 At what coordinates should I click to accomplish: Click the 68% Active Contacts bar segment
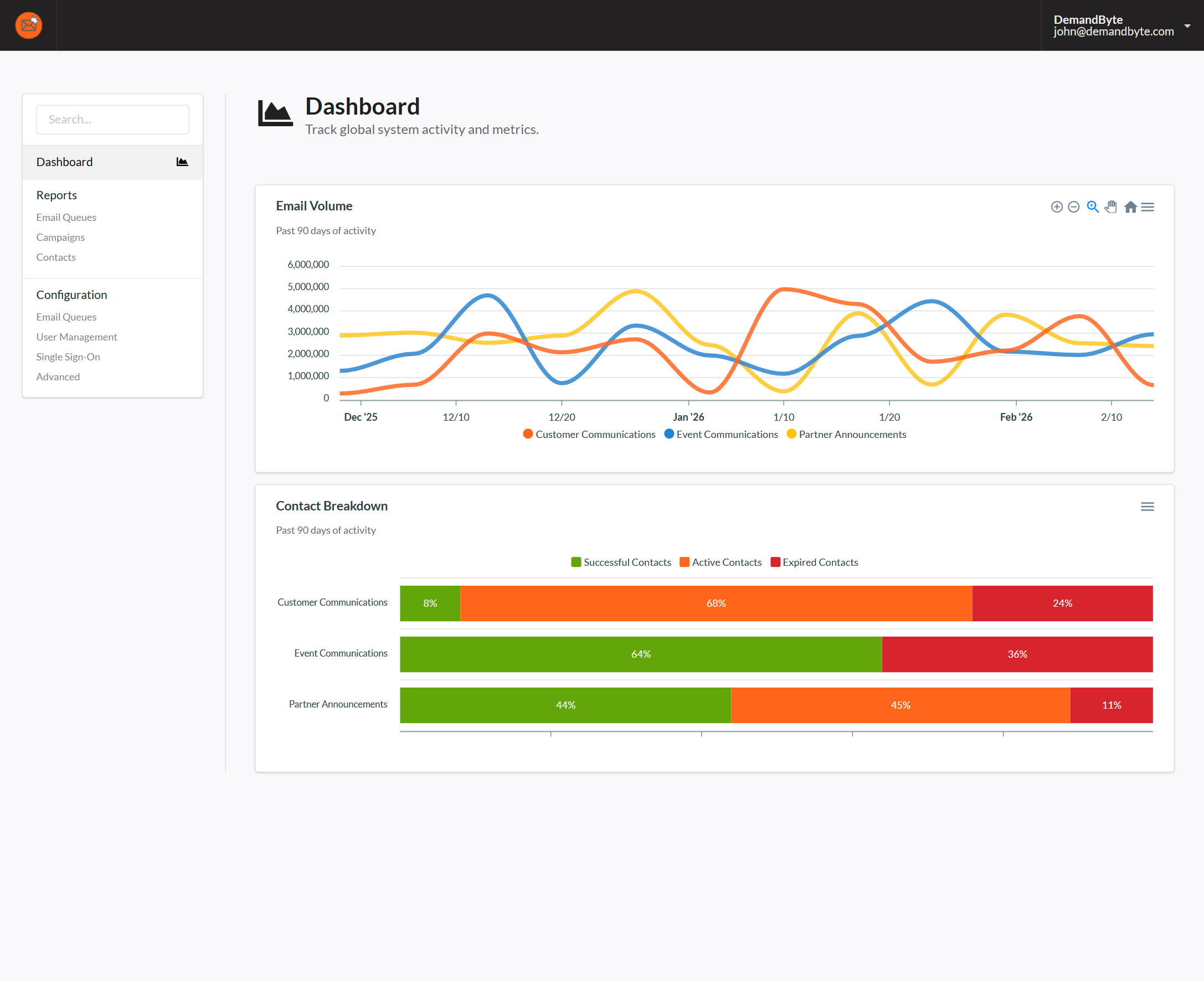[x=716, y=603]
